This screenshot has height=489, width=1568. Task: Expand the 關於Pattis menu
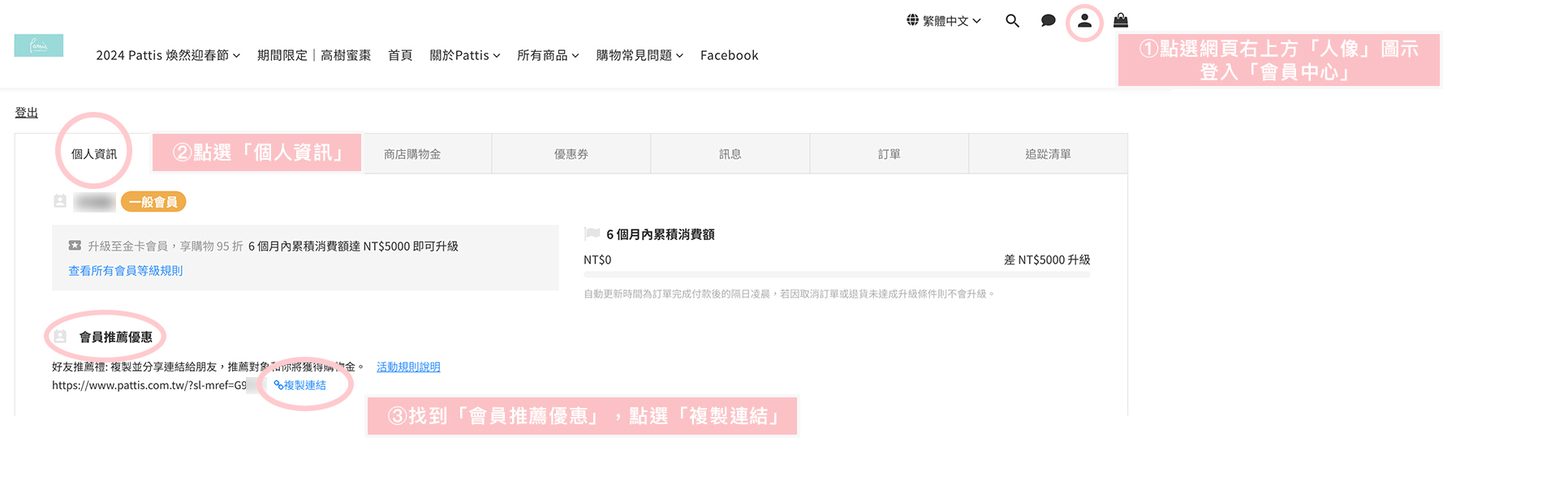[x=465, y=55]
